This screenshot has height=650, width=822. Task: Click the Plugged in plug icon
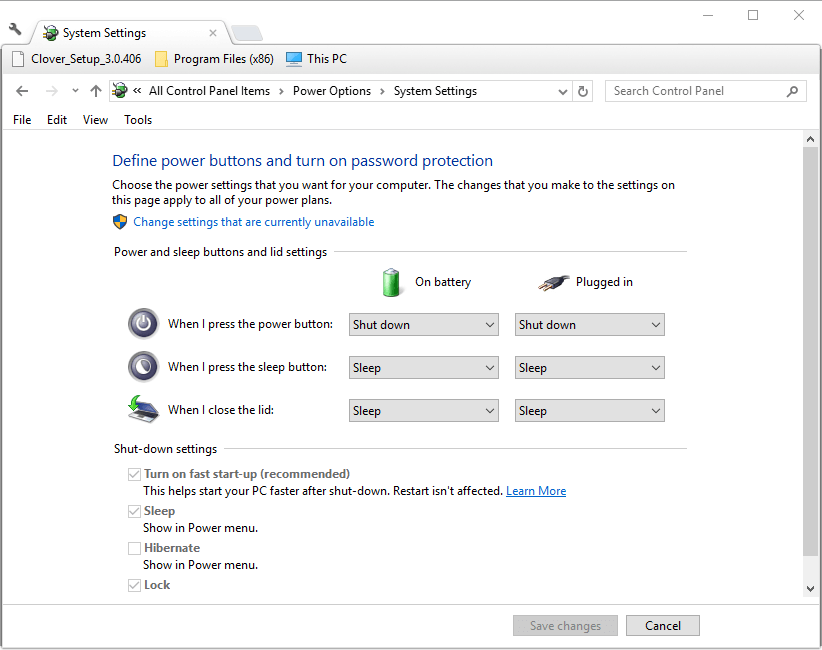(x=554, y=283)
